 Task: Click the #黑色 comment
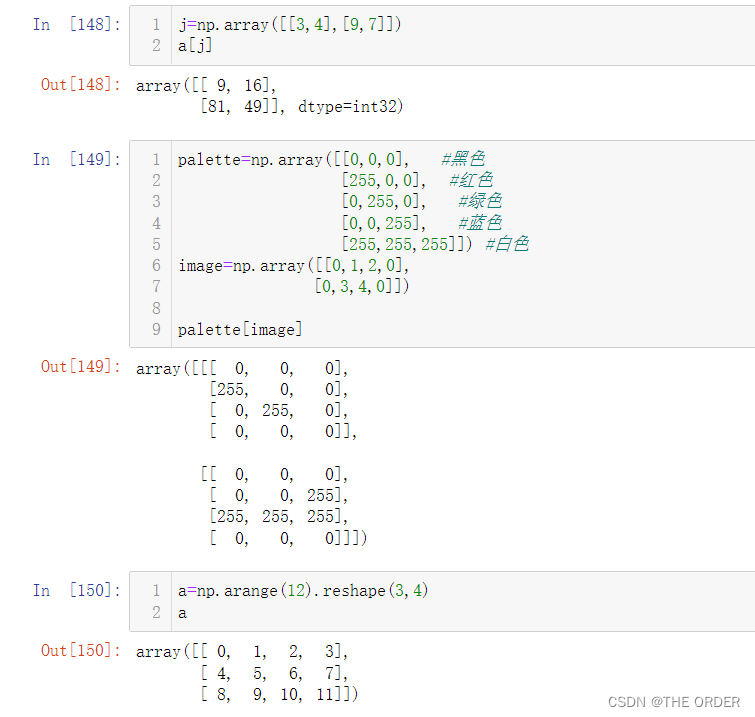coord(463,158)
